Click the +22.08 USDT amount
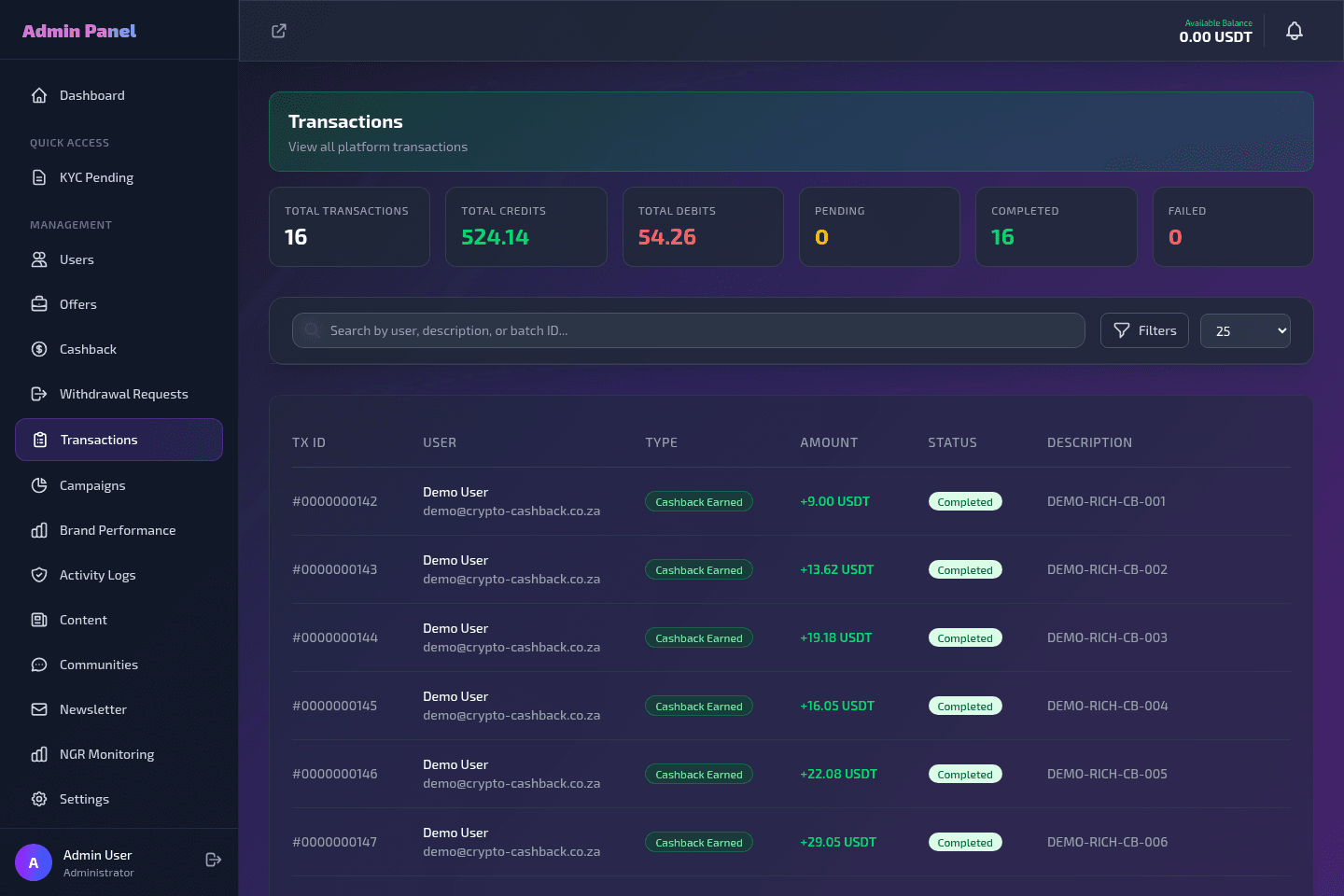This screenshot has height=896, width=1344. 839,774
